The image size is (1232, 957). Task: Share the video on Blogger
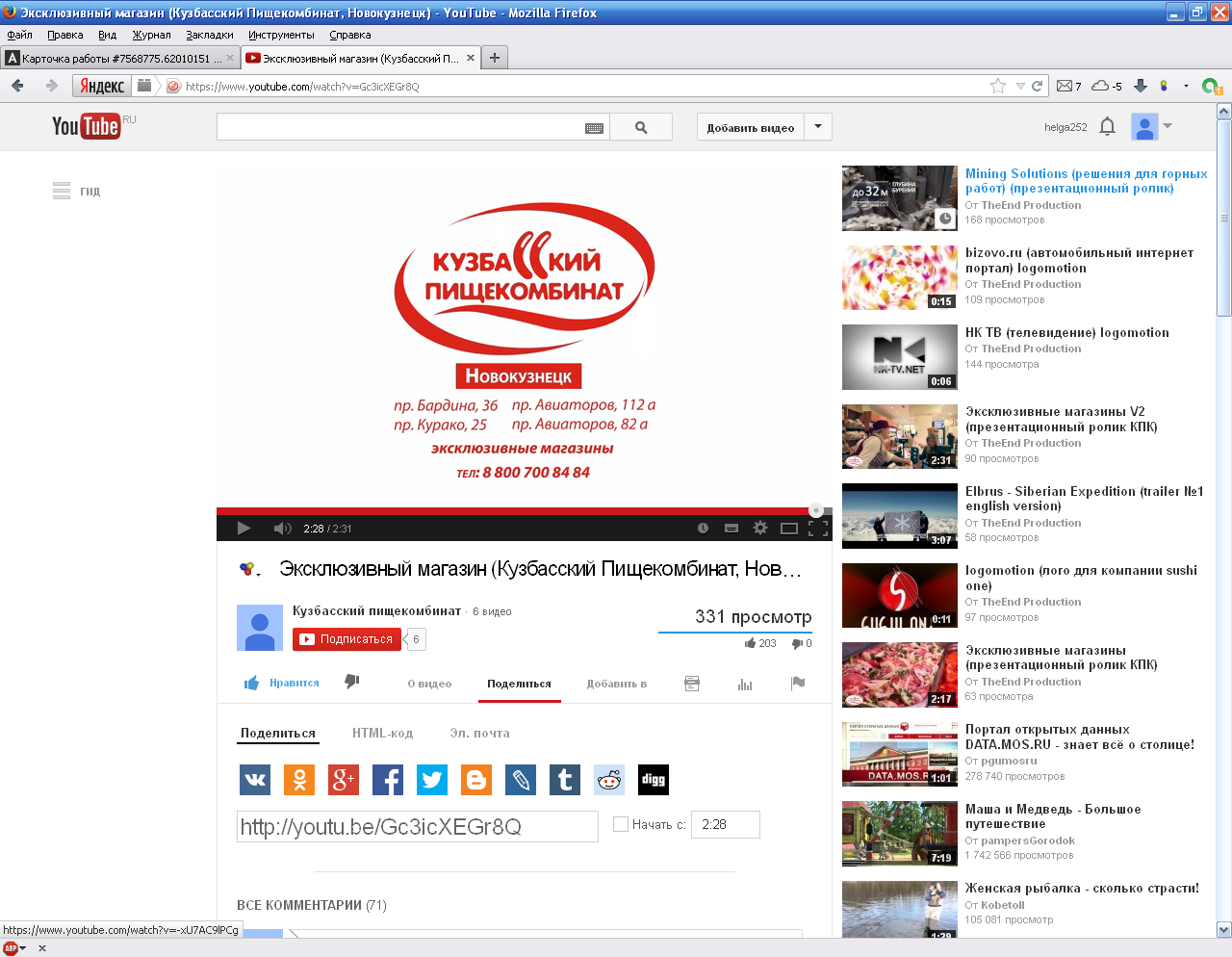coord(476,780)
